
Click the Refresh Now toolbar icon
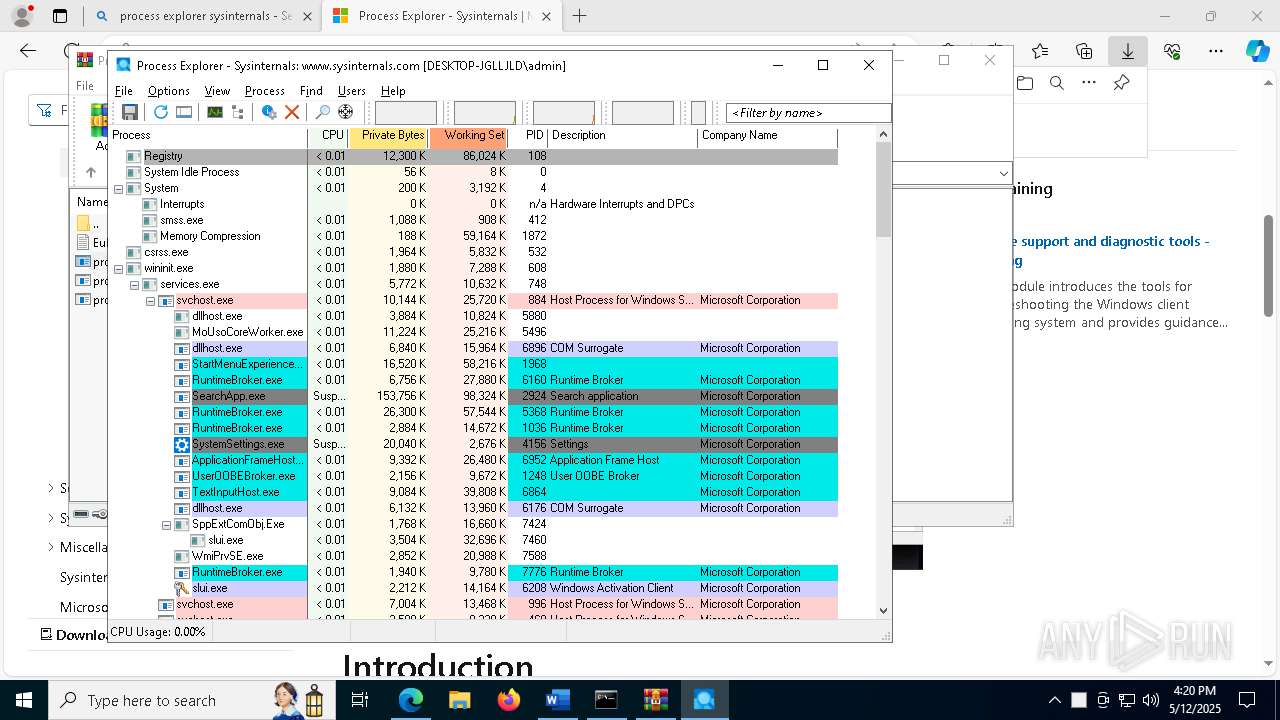coord(160,112)
